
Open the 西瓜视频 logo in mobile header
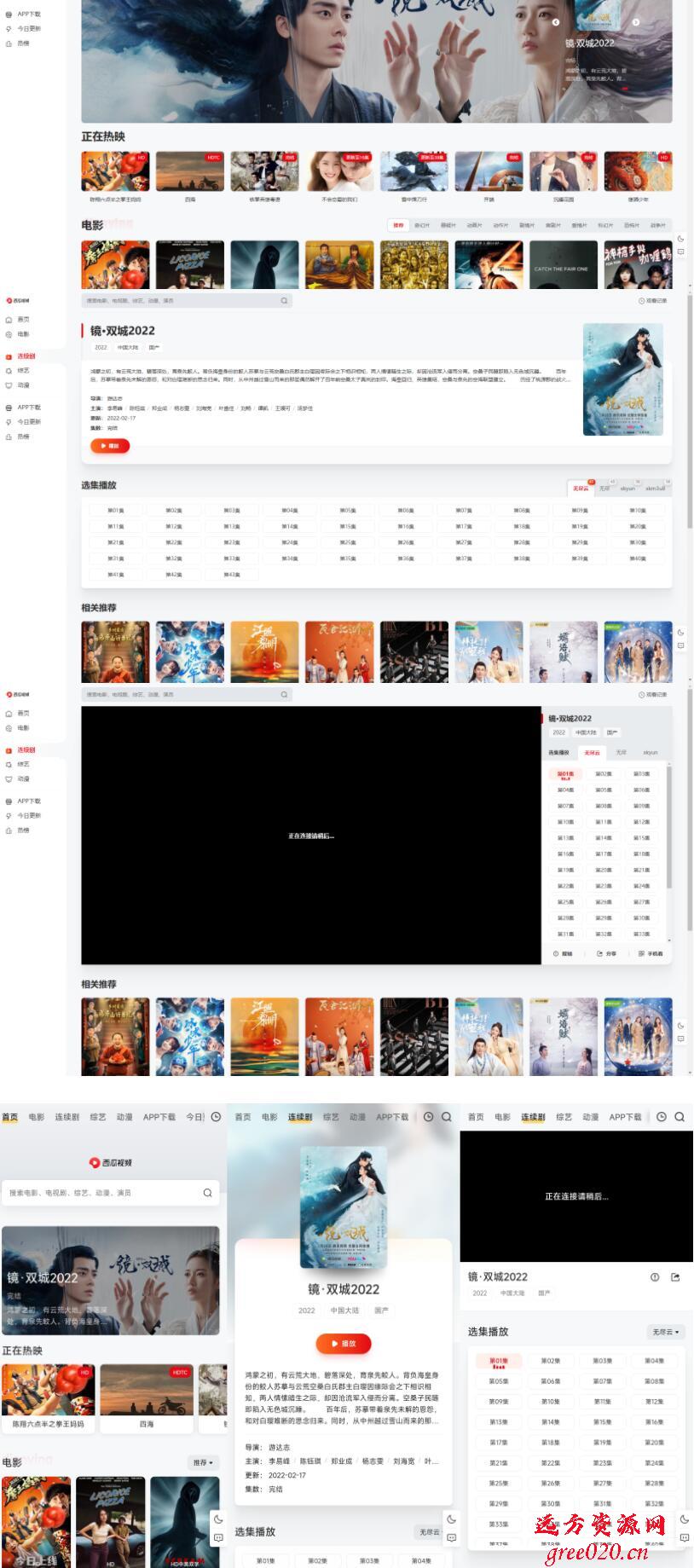coord(111,1162)
